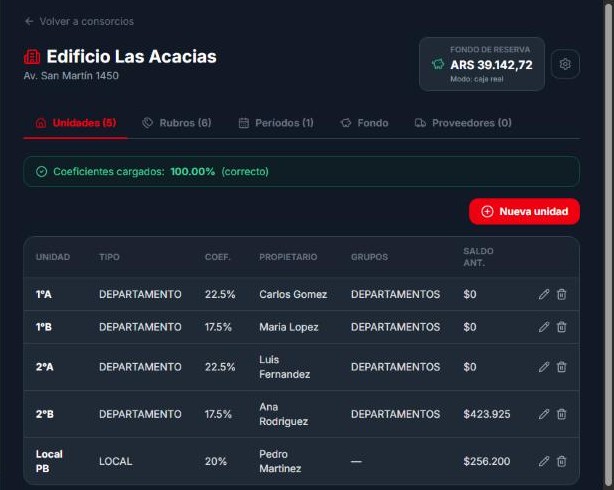This screenshot has width=614, height=490.
Task: Switch to the Rubros (6) tab
Action: (x=177, y=123)
